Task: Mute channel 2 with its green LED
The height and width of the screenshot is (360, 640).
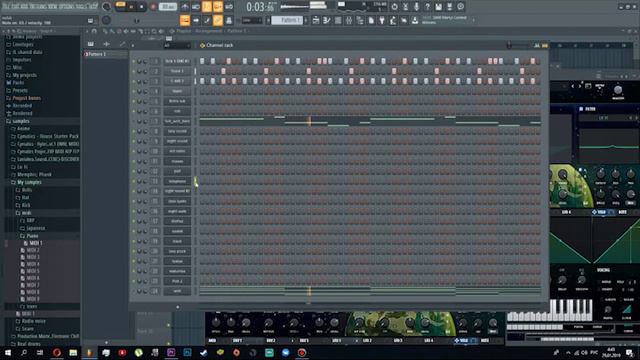Action: [x=133, y=71]
